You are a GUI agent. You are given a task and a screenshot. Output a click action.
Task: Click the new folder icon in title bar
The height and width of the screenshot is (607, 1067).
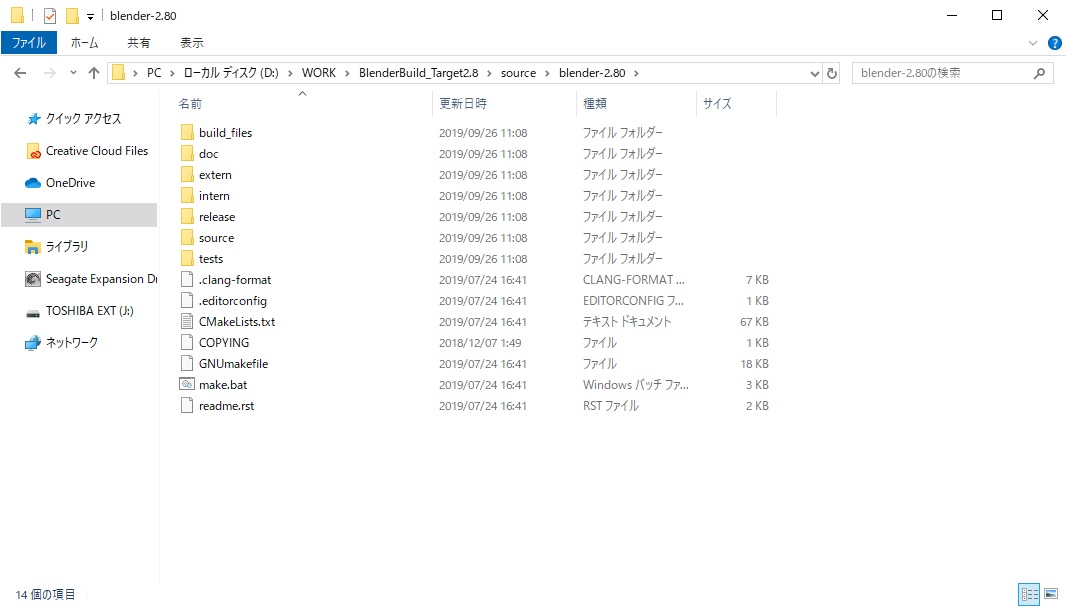click(72, 16)
